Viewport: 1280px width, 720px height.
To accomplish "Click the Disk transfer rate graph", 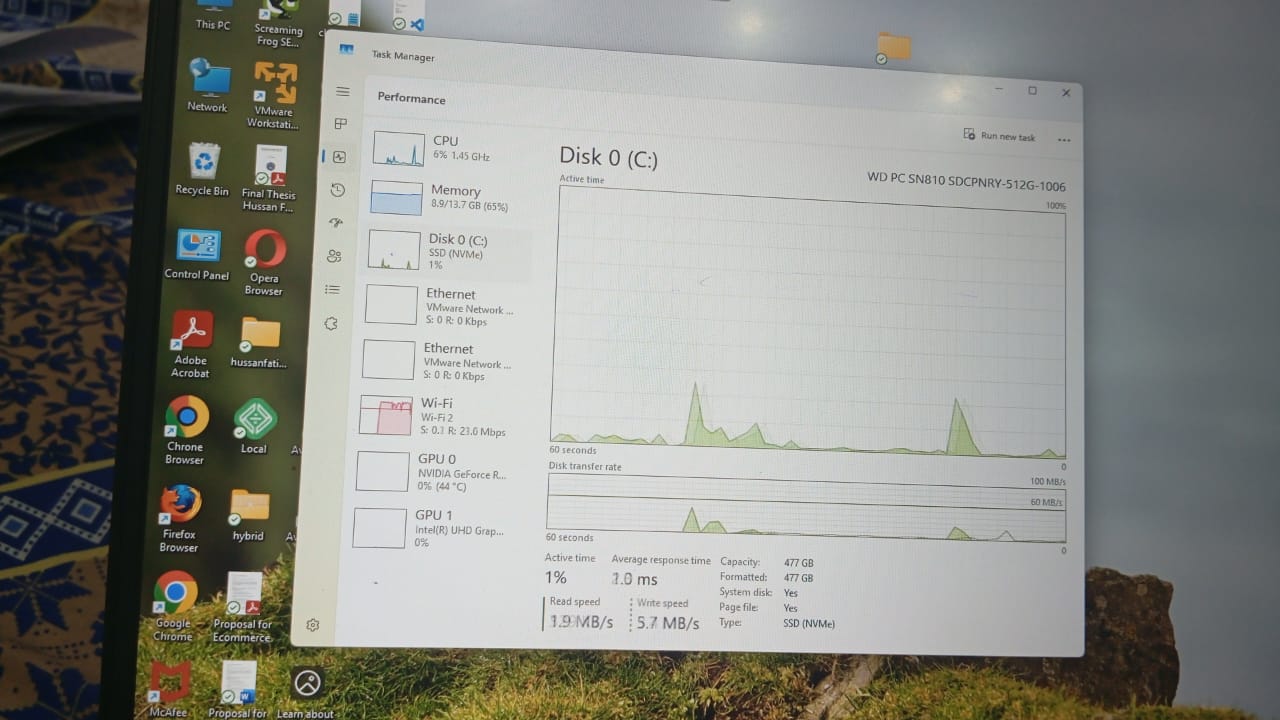I will pos(806,507).
